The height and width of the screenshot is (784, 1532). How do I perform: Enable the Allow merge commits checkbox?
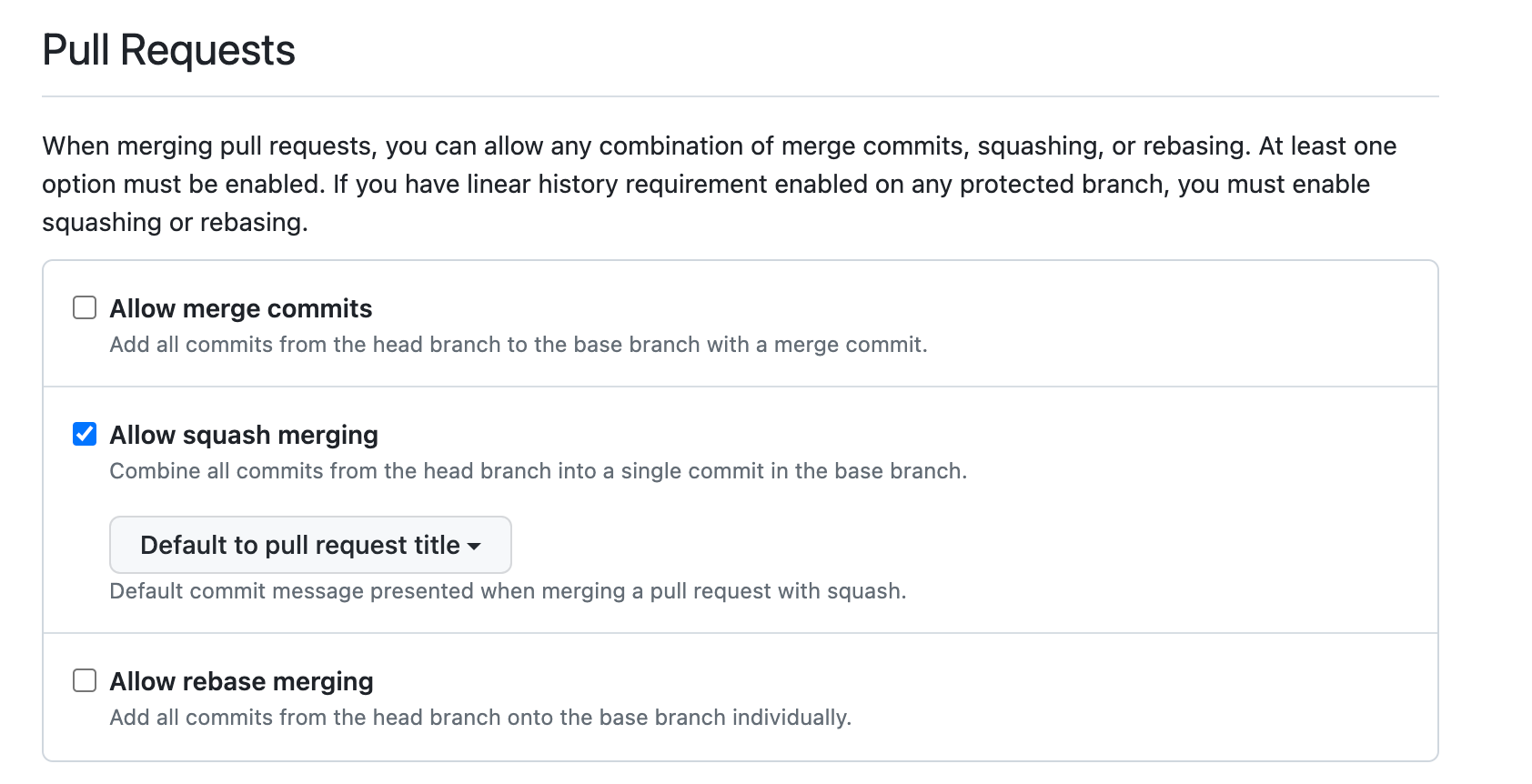(85, 308)
